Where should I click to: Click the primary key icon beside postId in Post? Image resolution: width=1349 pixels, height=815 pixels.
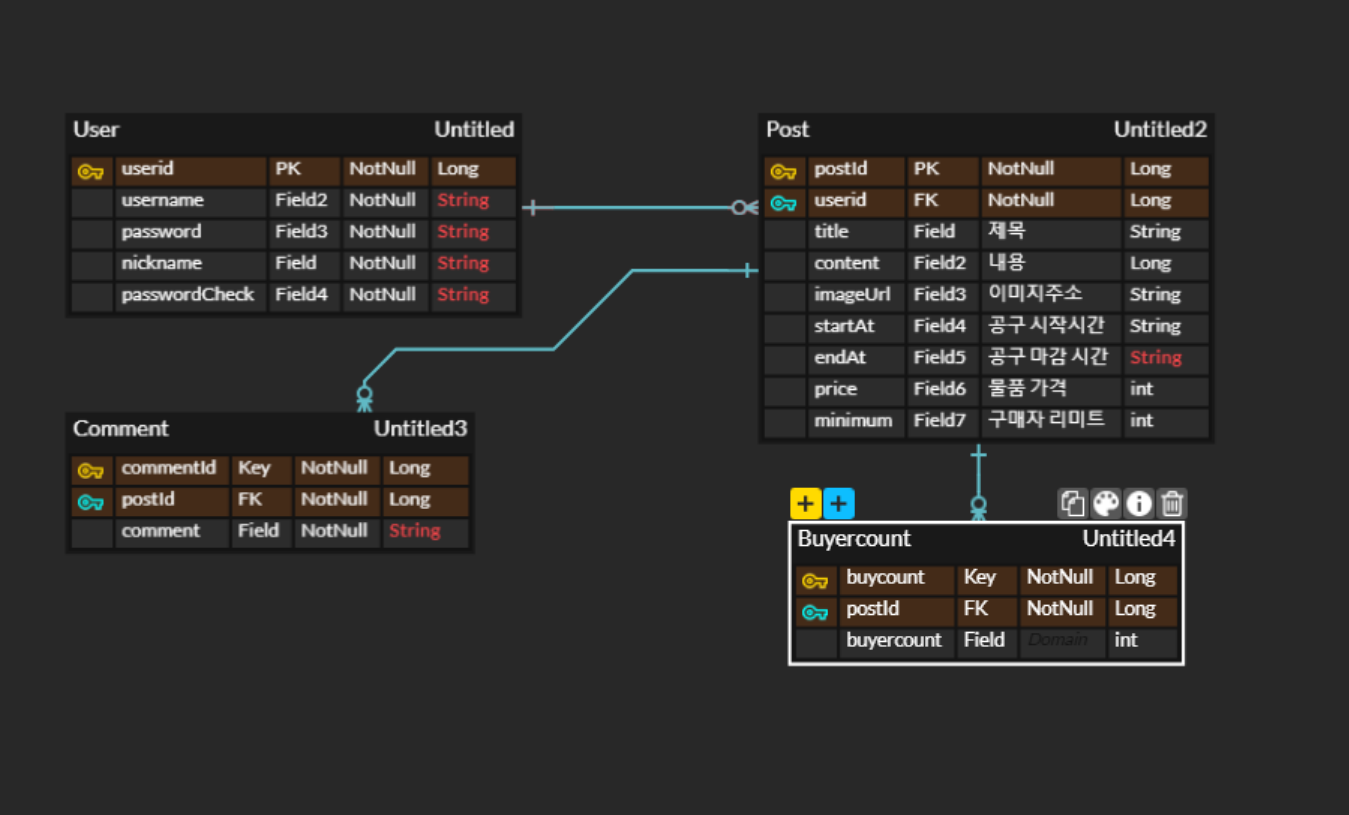pos(783,171)
